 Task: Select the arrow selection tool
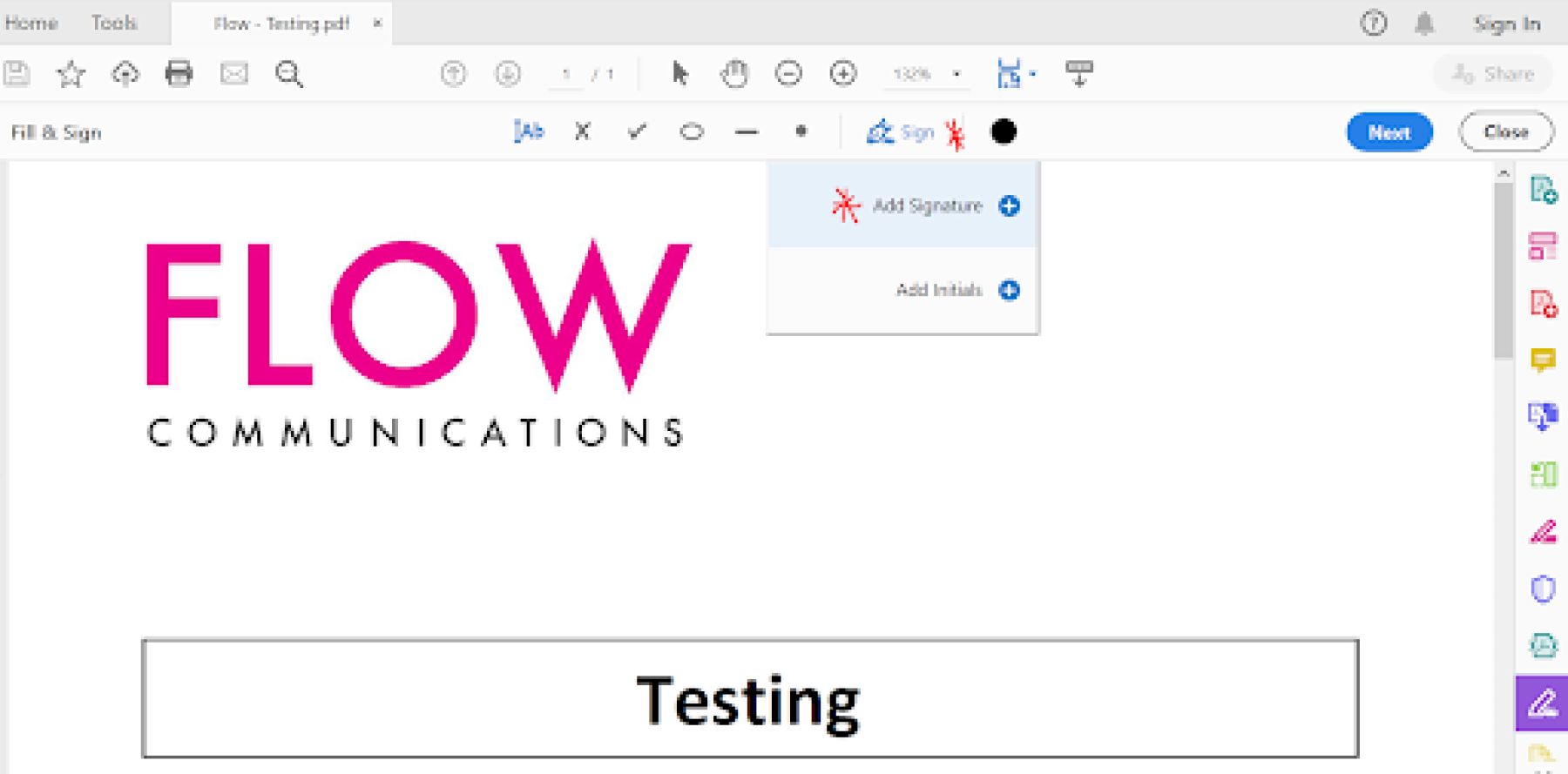coord(680,74)
